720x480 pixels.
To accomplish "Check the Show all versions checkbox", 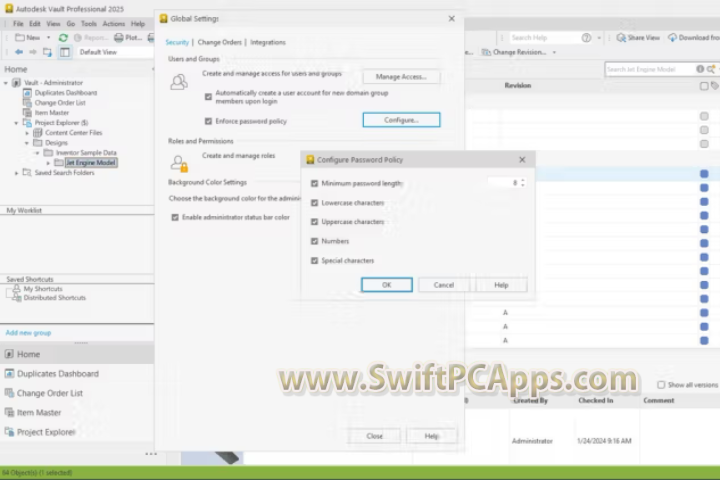I will point(661,384).
